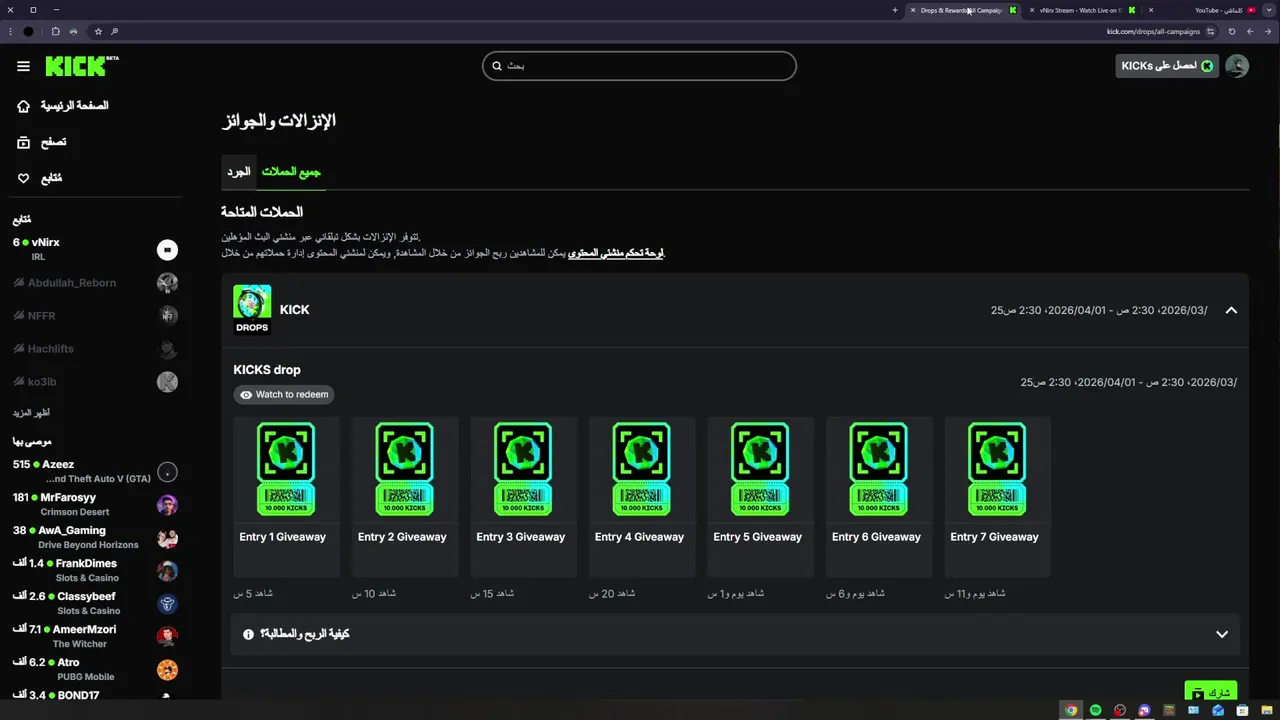Open AwA_Gaming recommended channel
Screen dimensions: 1280x720
pyautogui.click(x=94, y=537)
